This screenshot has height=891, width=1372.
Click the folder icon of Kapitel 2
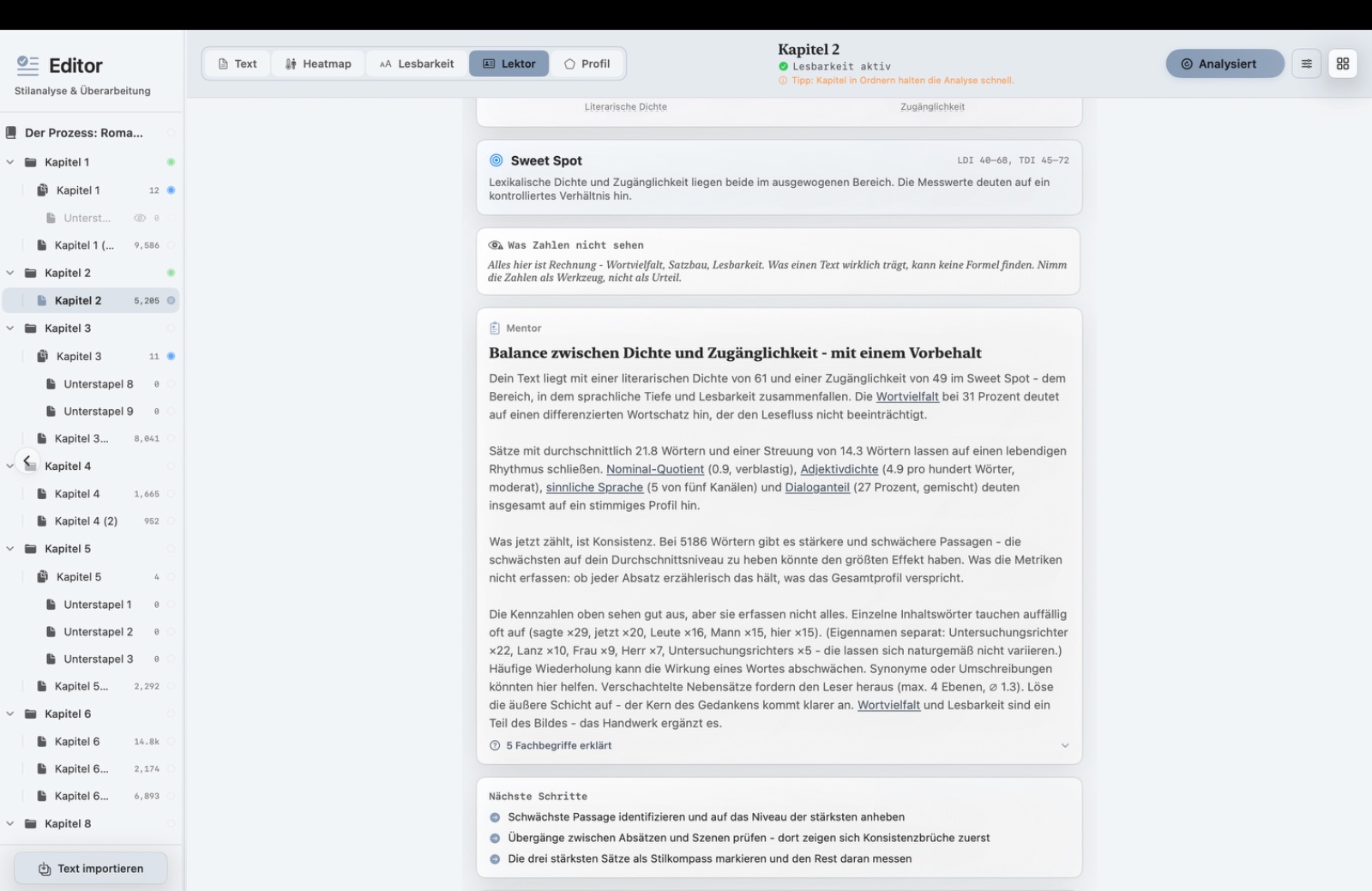coord(31,274)
